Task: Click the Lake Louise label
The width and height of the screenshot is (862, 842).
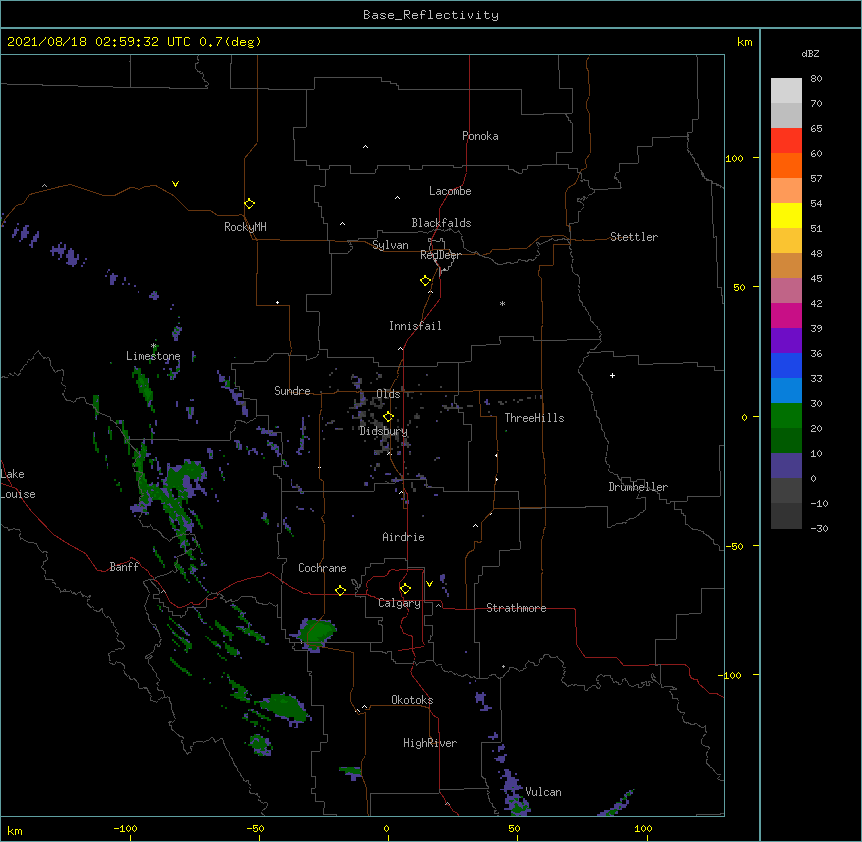Action: [x=18, y=484]
